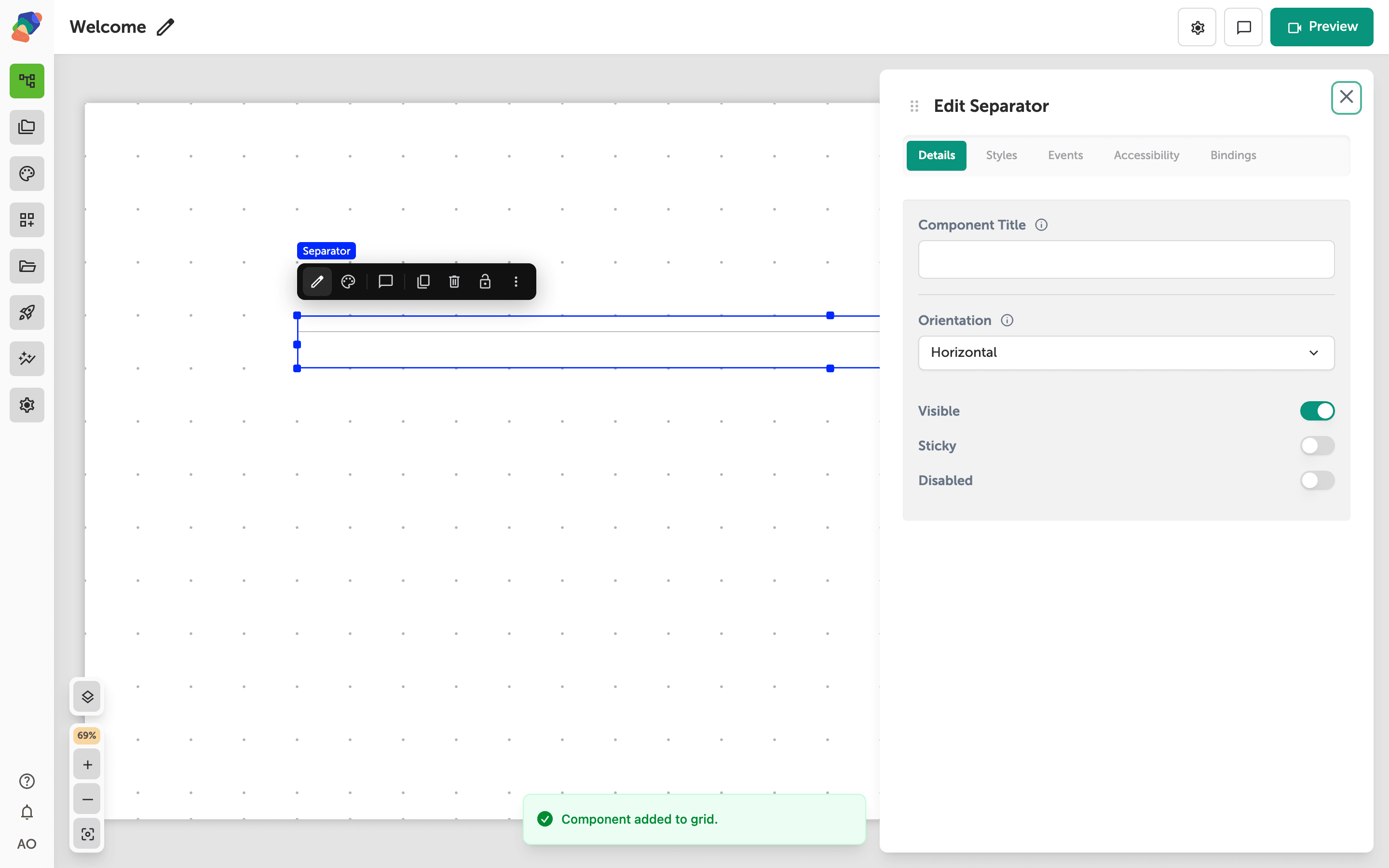Screen dimensions: 1389x868
Task: Switch to the Events tab
Action: click(1065, 156)
